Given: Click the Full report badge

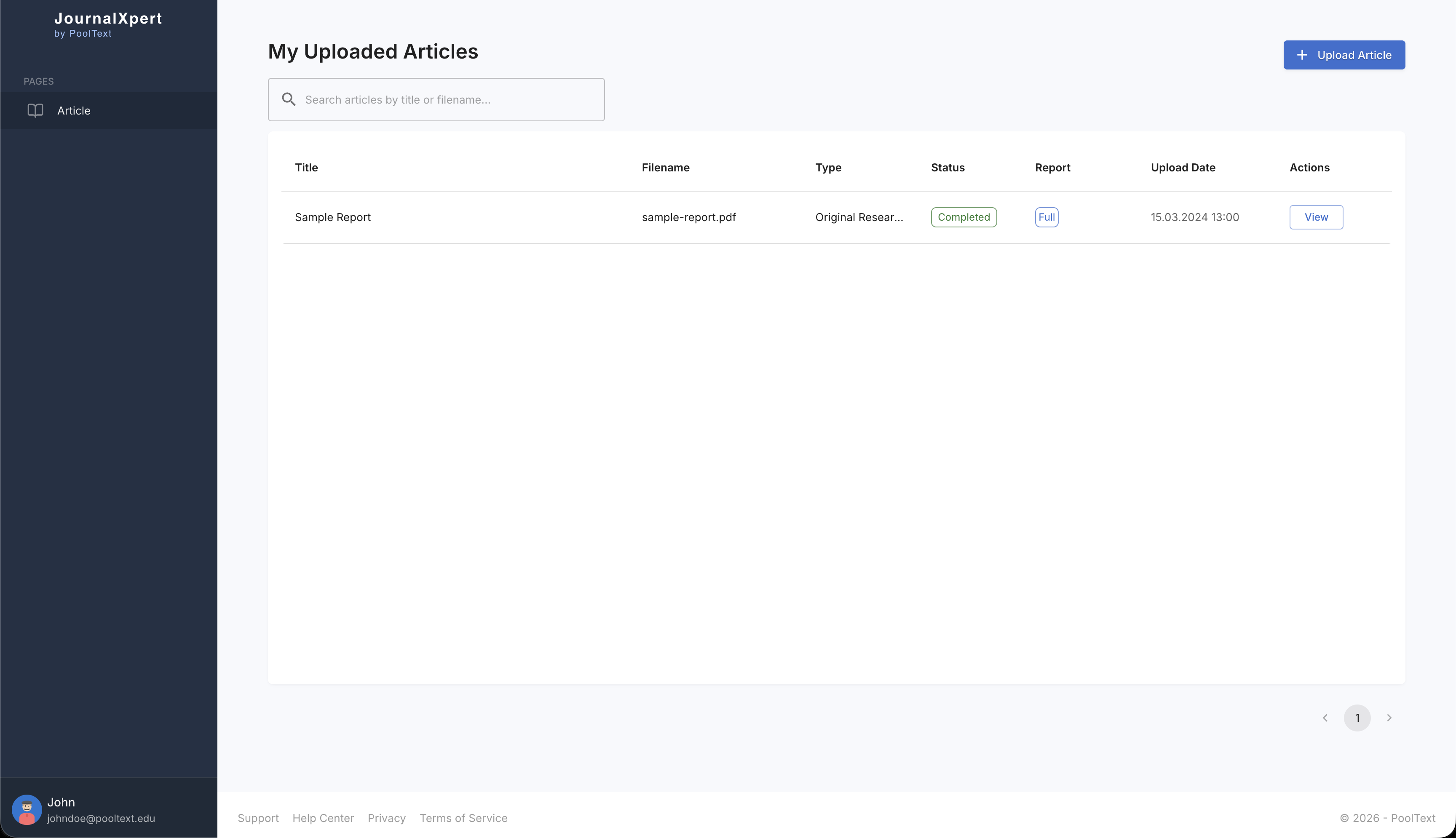Looking at the screenshot, I should (1046, 217).
